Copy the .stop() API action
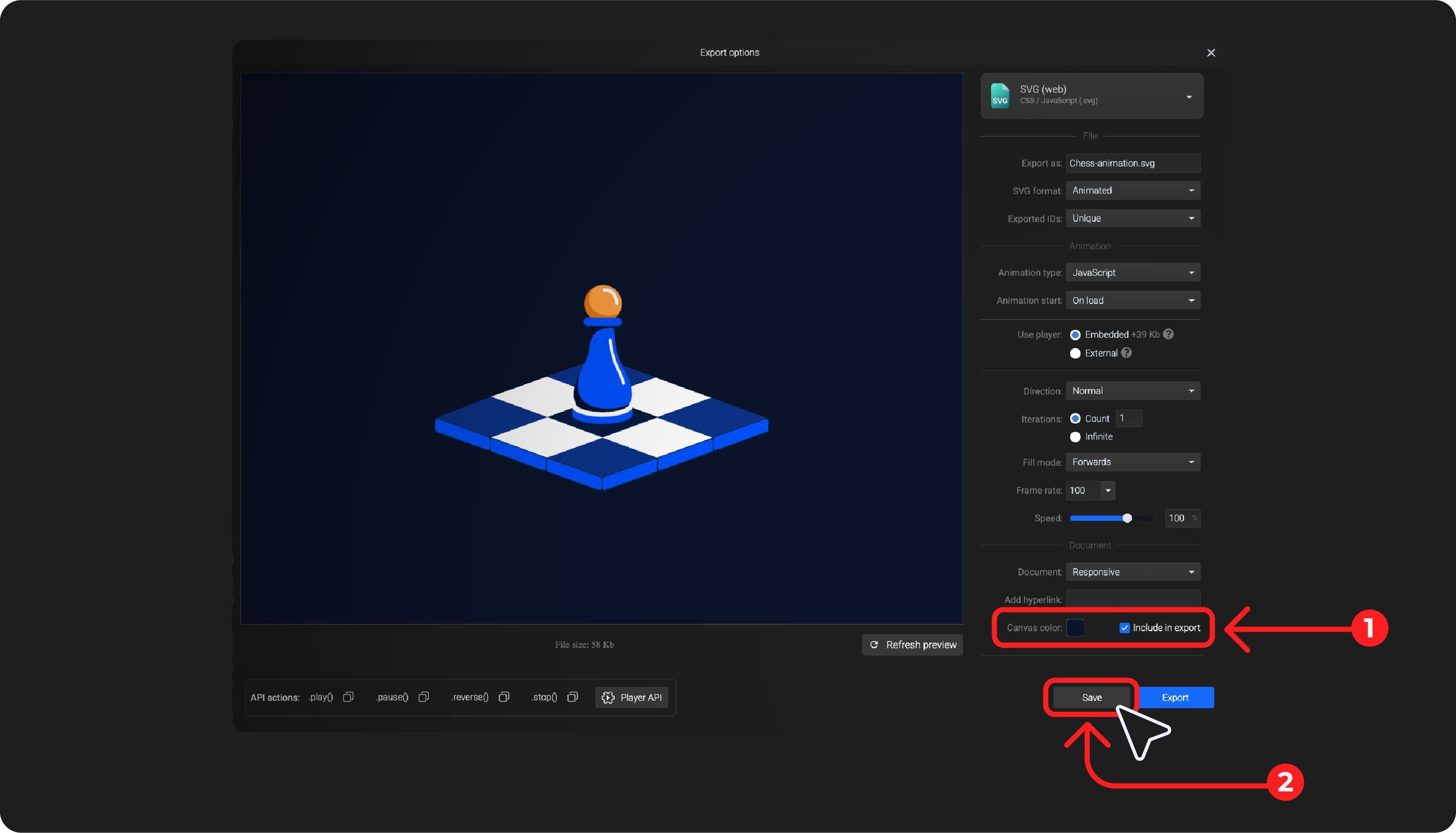 (572, 697)
